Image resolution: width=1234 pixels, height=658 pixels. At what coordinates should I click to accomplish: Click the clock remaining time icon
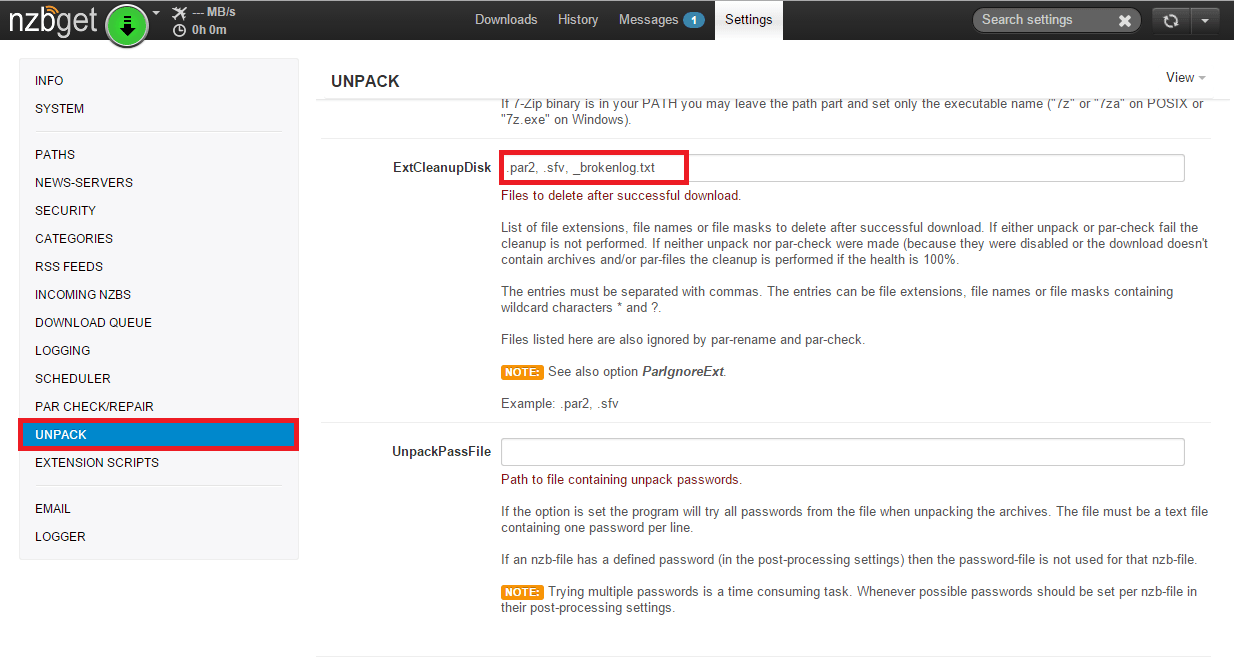(179, 30)
